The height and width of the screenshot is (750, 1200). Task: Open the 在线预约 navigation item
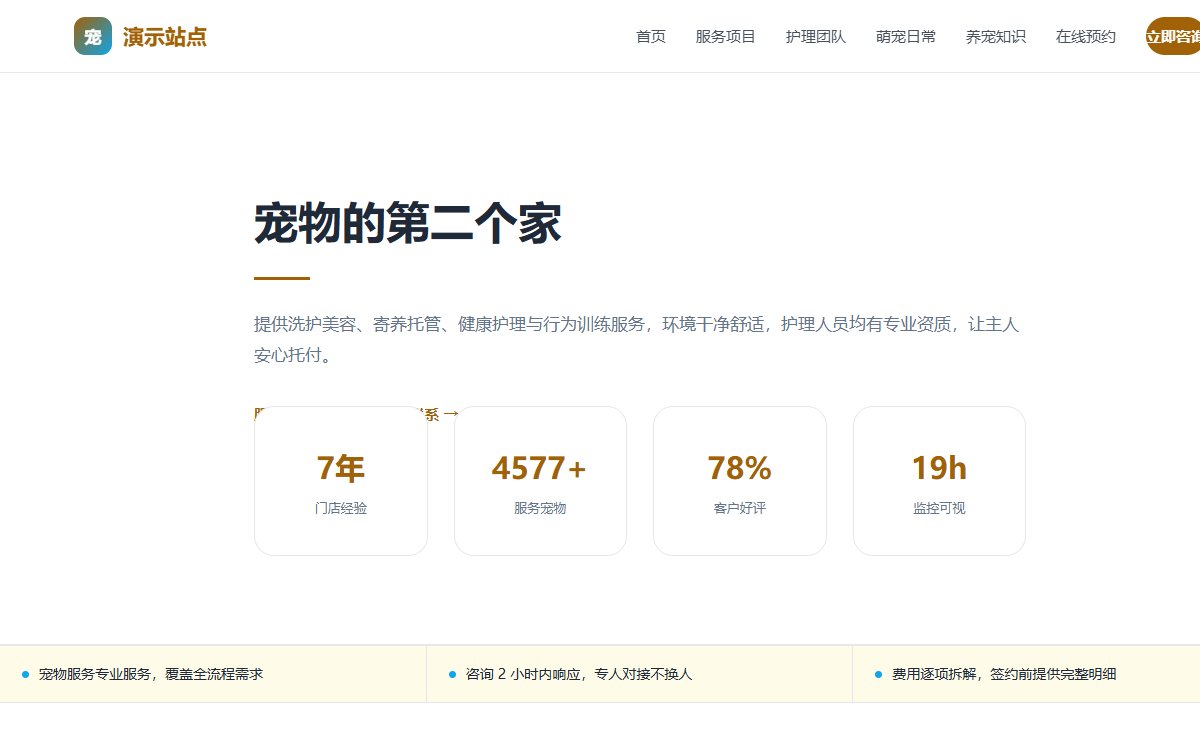click(x=1086, y=37)
